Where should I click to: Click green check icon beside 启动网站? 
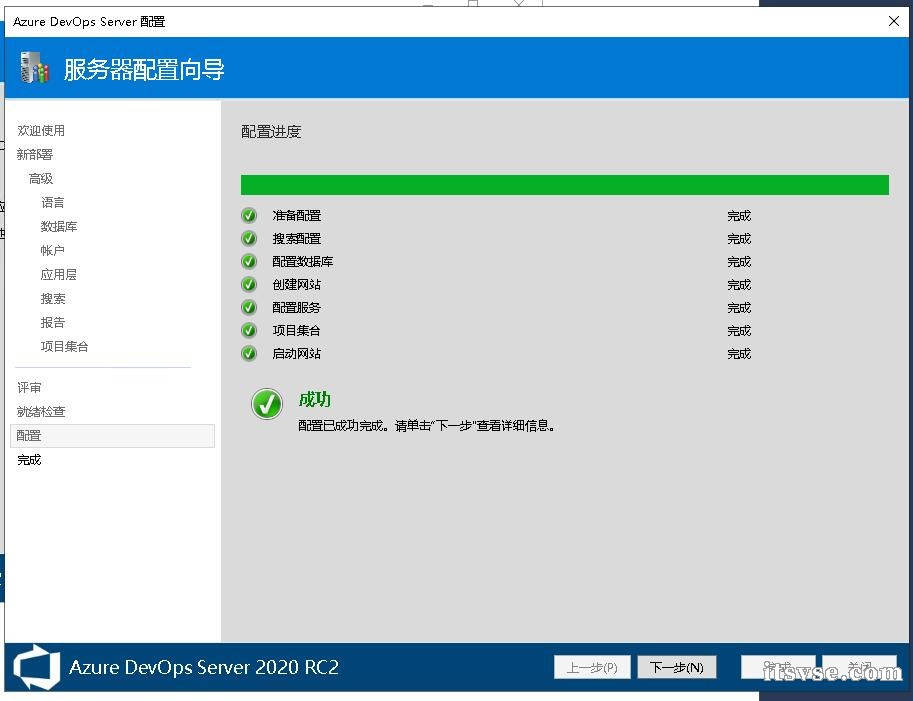[249, 353]
